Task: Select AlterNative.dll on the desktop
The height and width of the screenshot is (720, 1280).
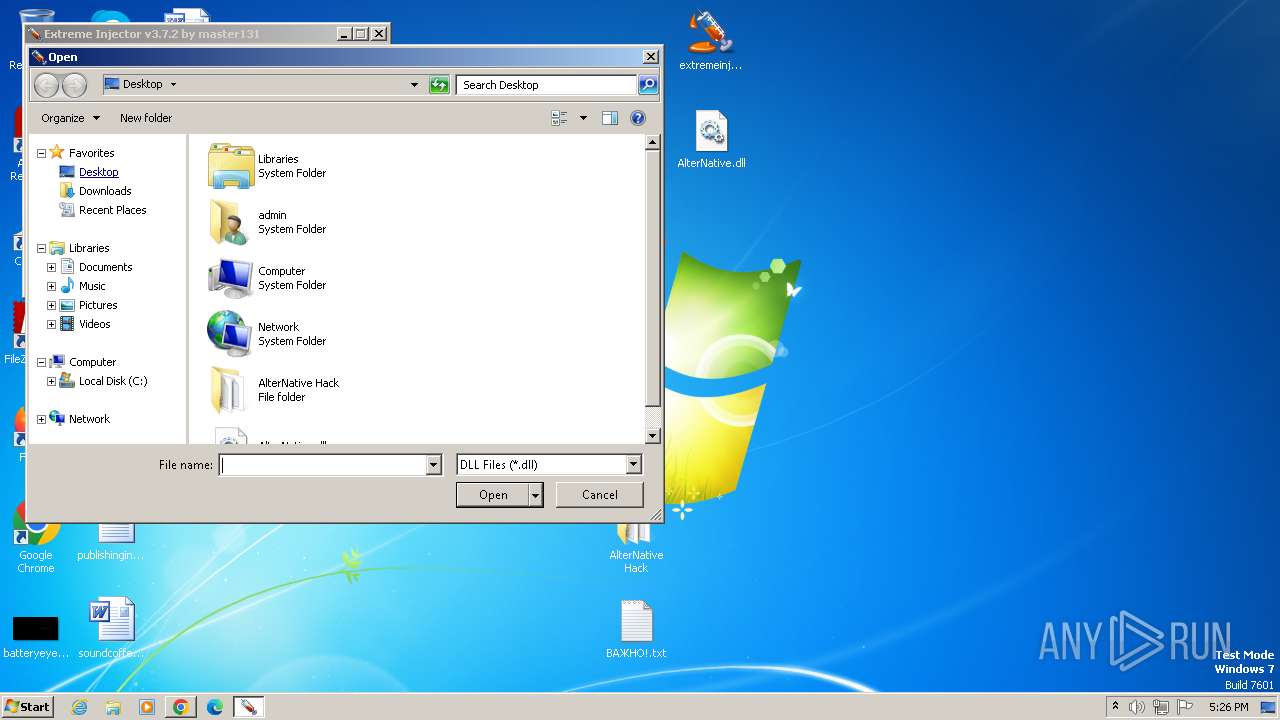Action: 711,140
